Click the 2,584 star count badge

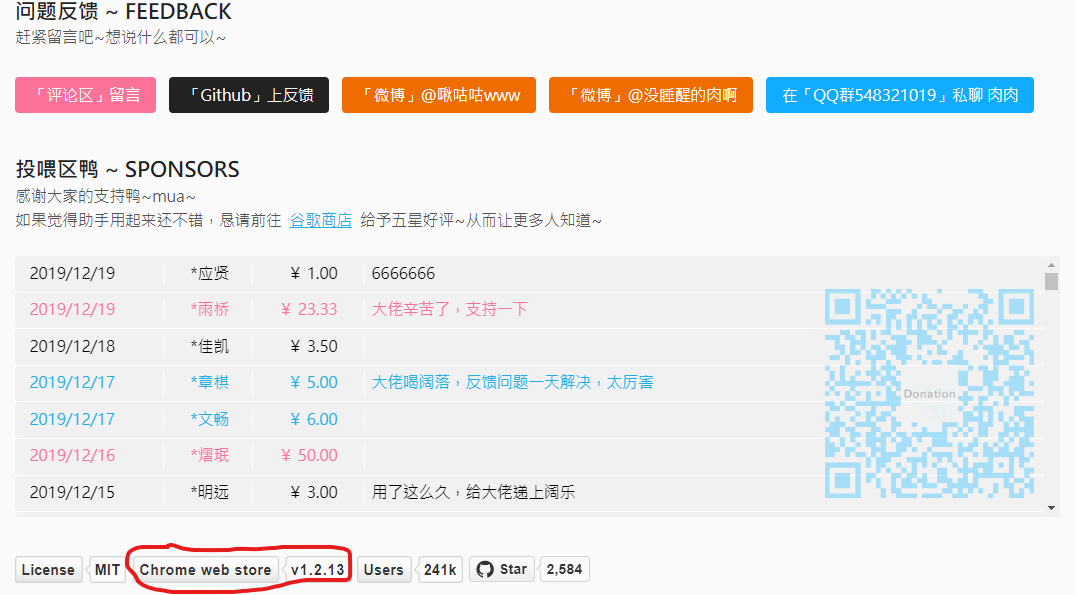pyautogui.click(x=564, y=570)
